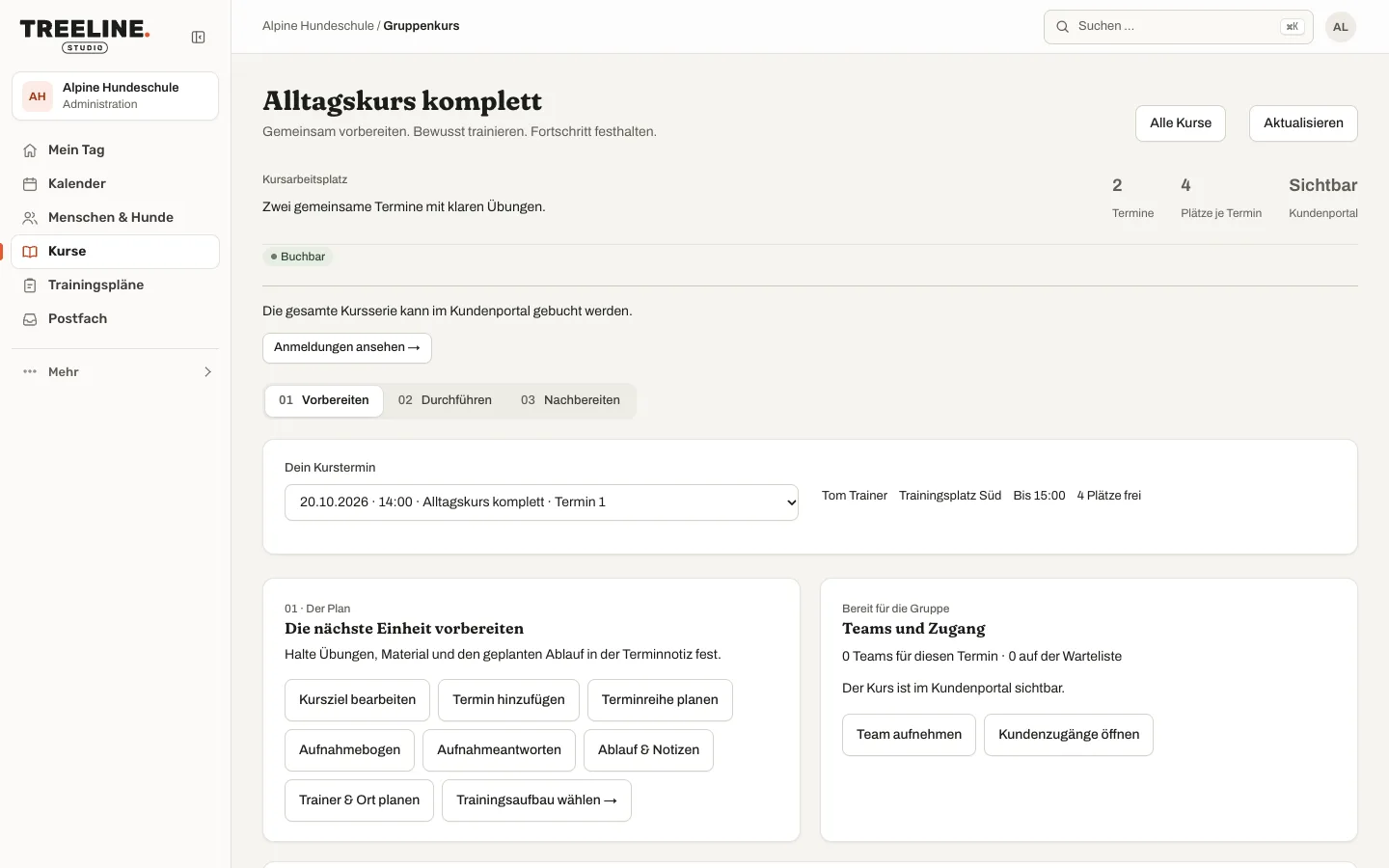This screenshot has height=868, width=1389.
Task: Click the Buchbar status badge
Action: pos(297,257)
